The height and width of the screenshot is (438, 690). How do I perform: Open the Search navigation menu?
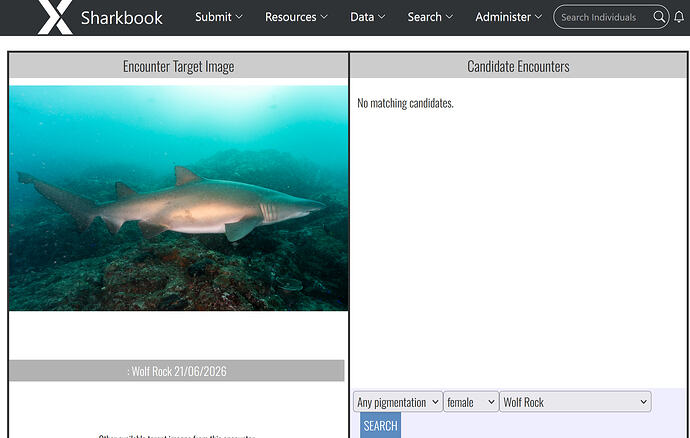pos(430,17)
